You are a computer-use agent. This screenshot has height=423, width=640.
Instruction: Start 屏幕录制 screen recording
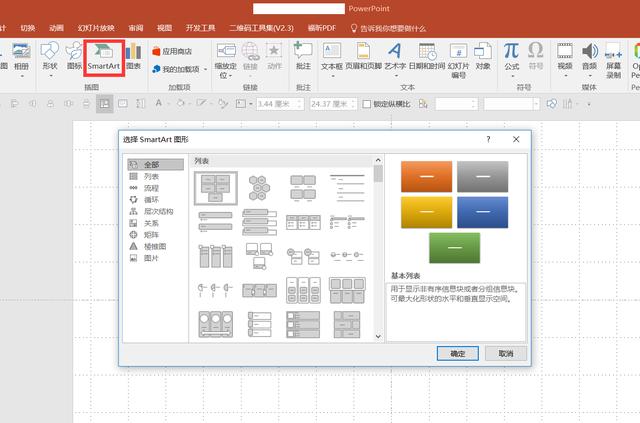coord(613,60)
